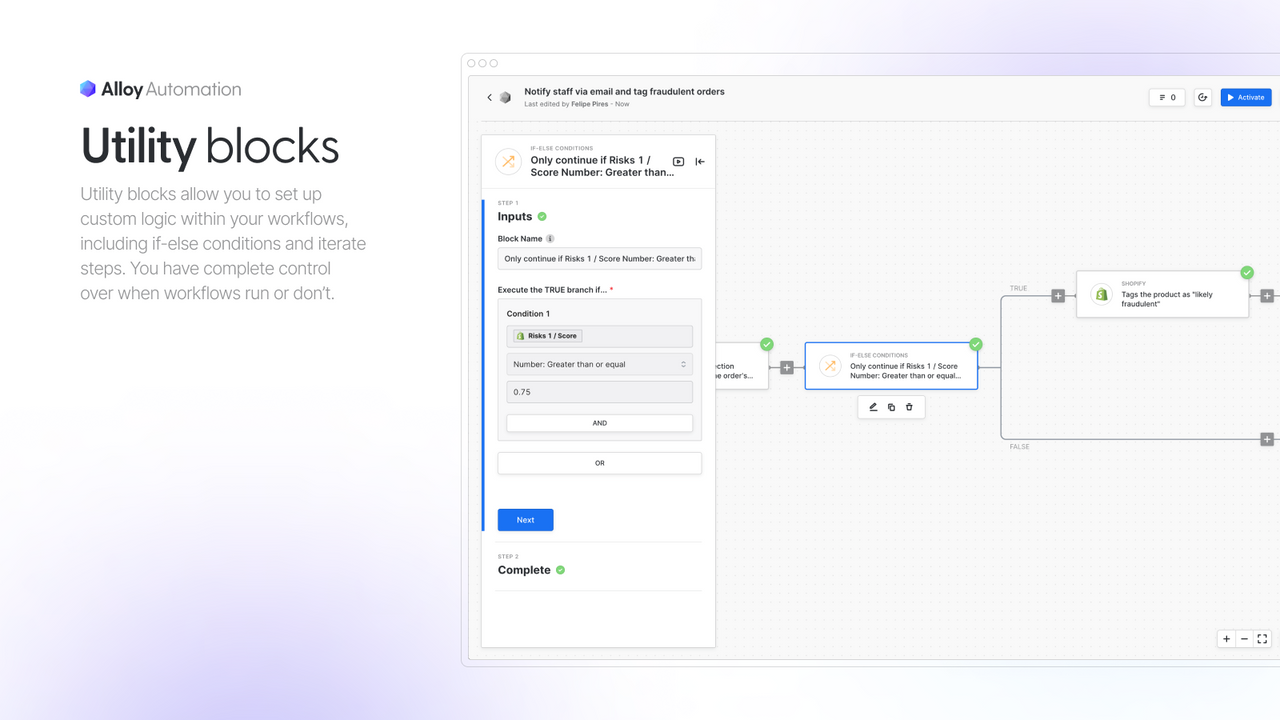
Task: Select the Risks 1 / Score variable chip
Action: [x=547, y=336]
